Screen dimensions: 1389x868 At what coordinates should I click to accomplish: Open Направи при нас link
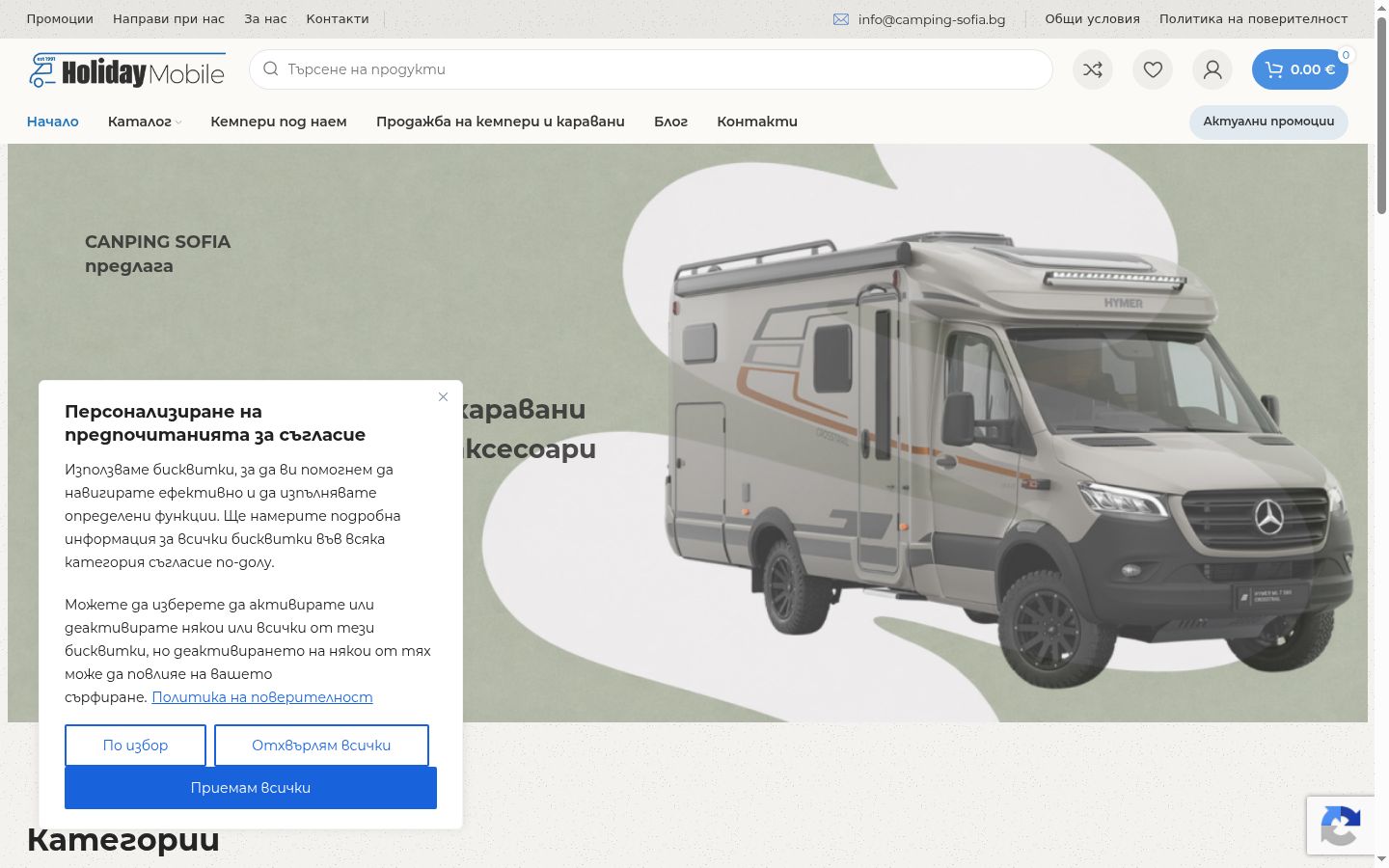169,19
